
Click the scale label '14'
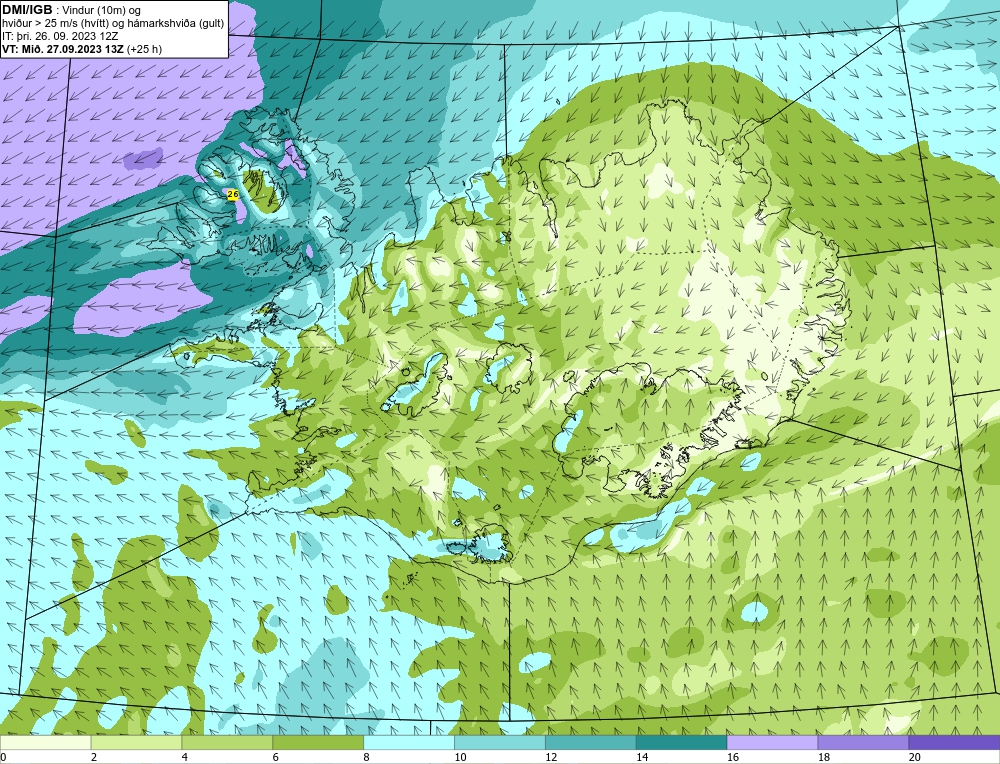tap(642, 757)
